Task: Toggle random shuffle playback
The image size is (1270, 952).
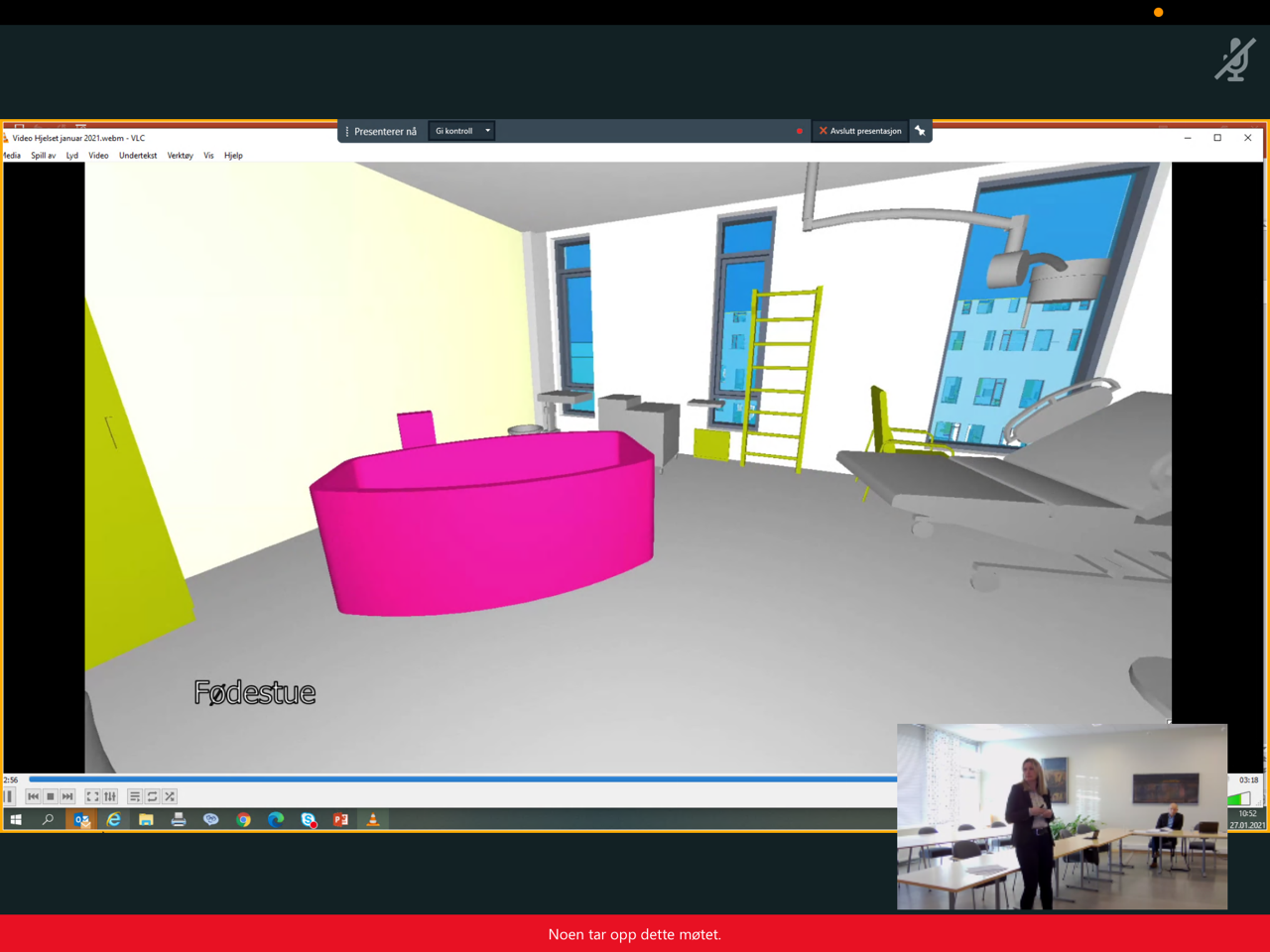Action: coord(170,796)
